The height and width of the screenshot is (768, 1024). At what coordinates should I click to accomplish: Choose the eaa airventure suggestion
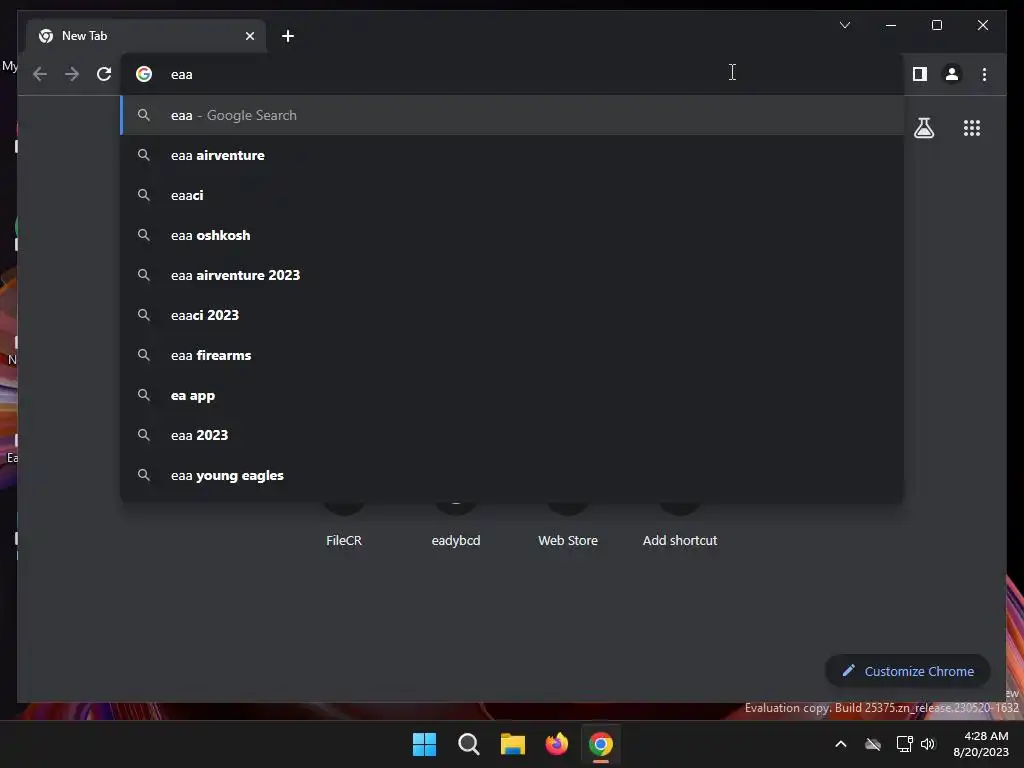[512, 155]
